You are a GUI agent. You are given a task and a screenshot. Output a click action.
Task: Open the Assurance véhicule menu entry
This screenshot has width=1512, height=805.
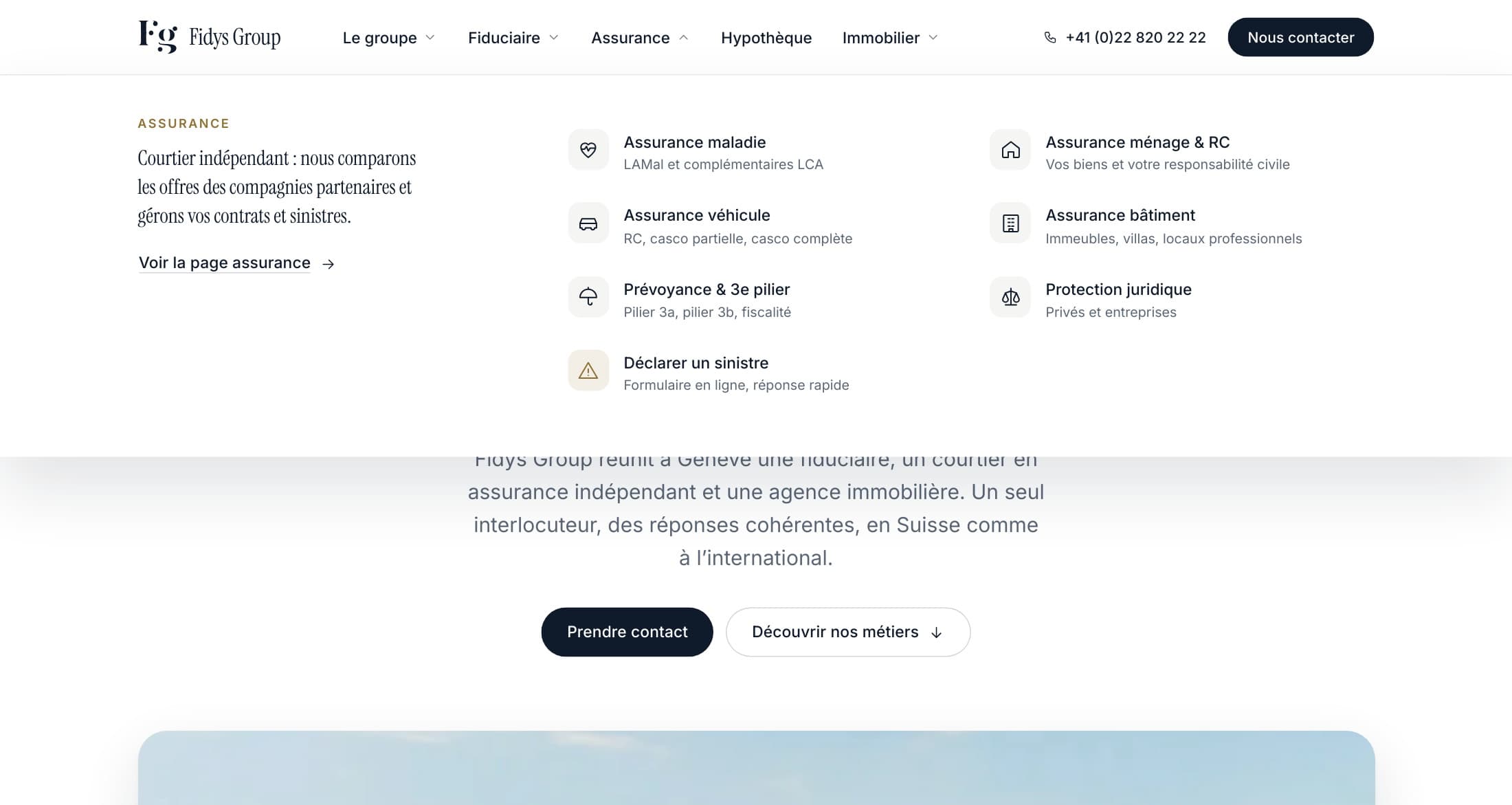711,225
